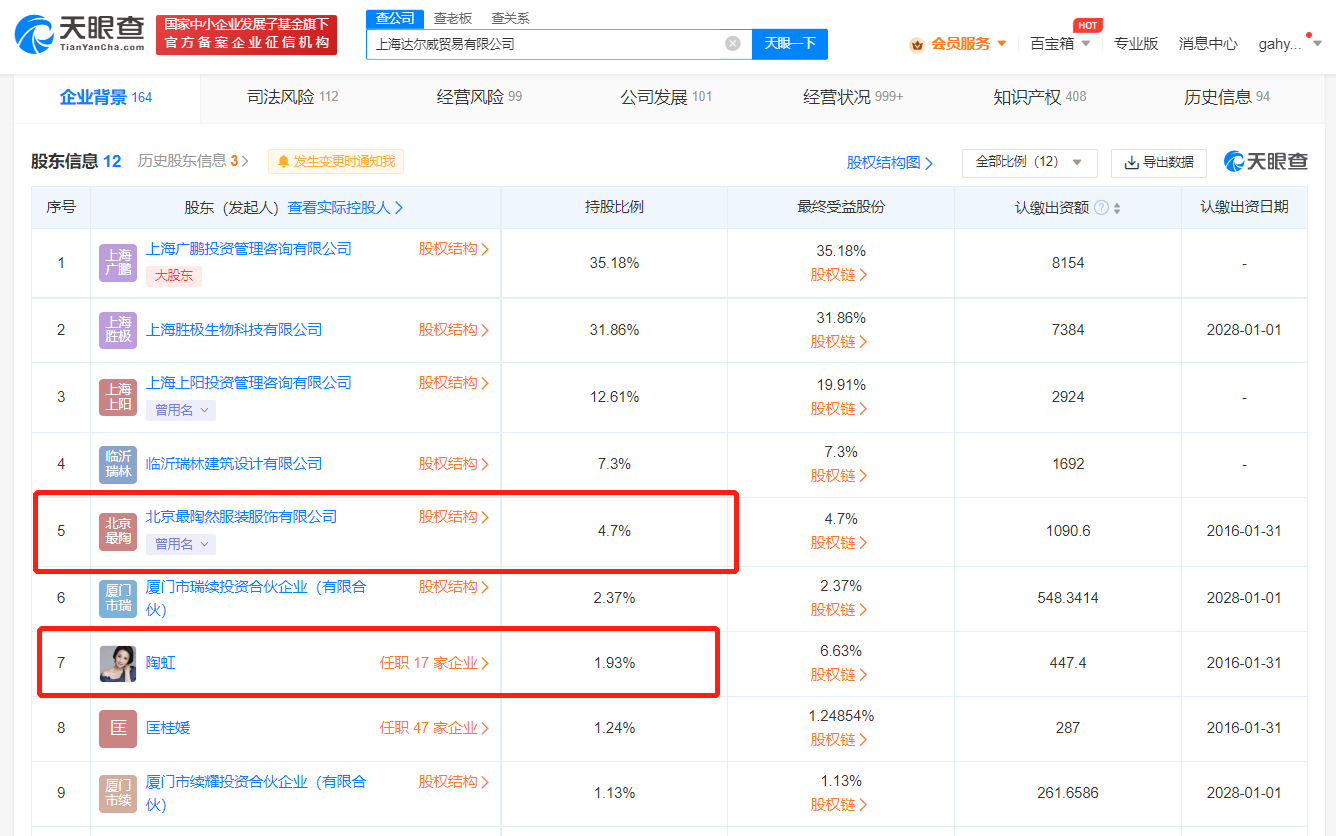Select 查关系 search mode
This screenshot has height=836, width=1336.
[x=511, y=18]
